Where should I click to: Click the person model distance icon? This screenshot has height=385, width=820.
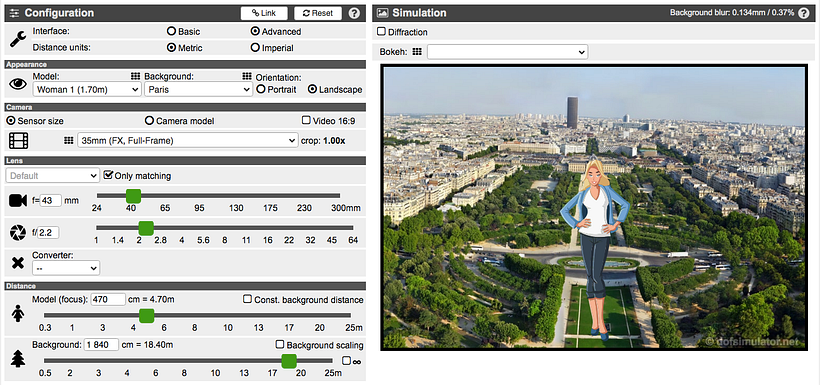click(x=18, y=314)
